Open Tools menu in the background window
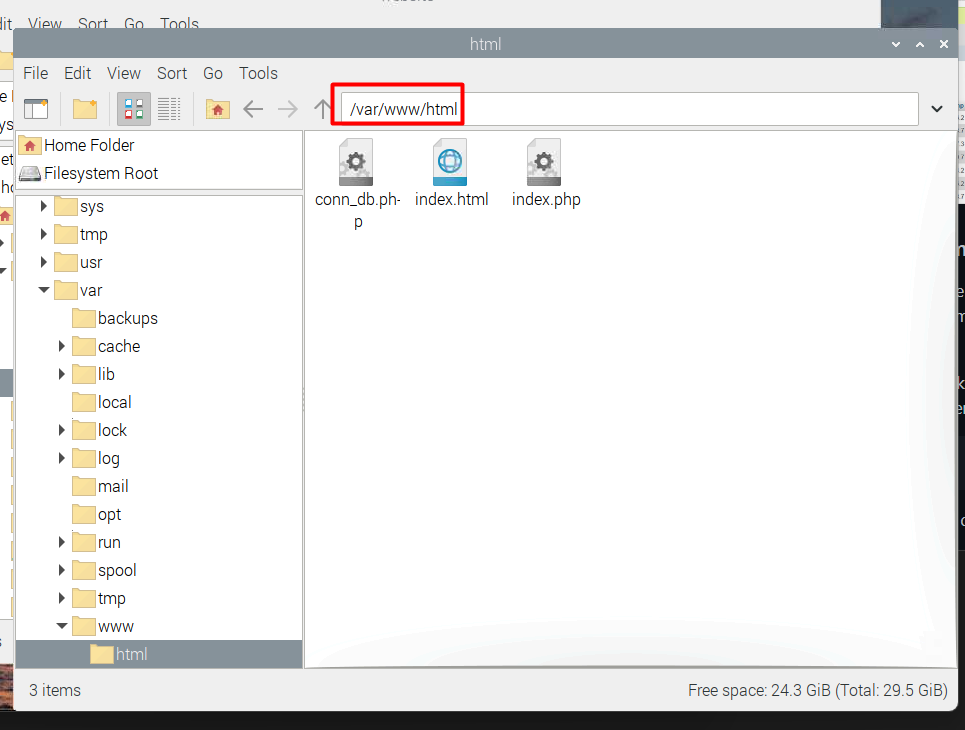This screenshot has height=730, width=965. 179,23
